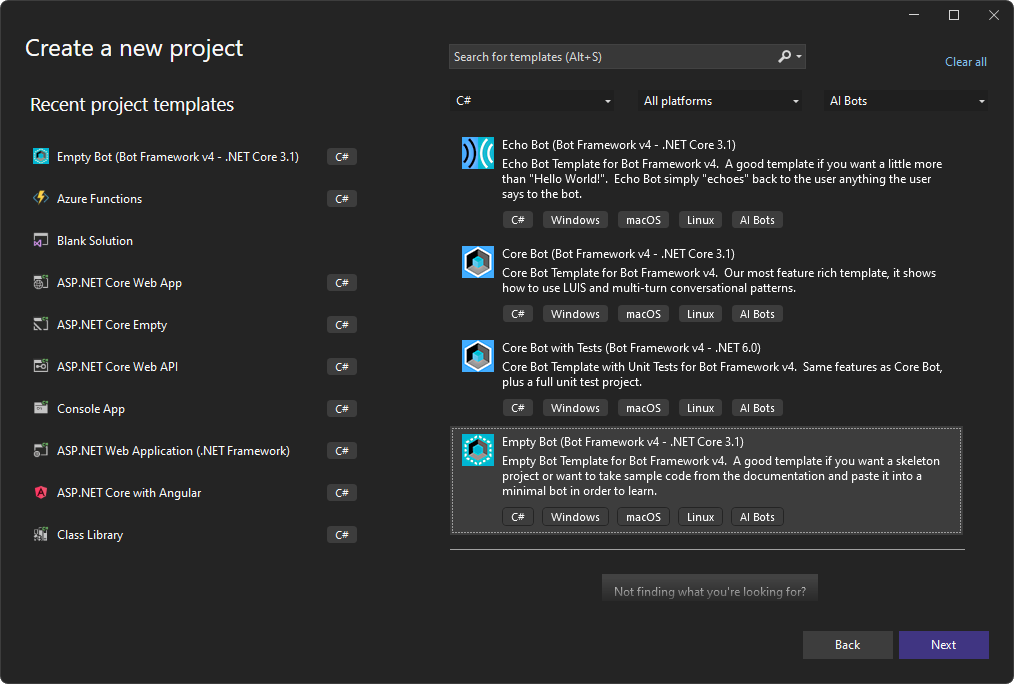Open the All platforms dropdown
Image resolution: width=1014 pixels, height=684 pixels.
pos(719,100)
